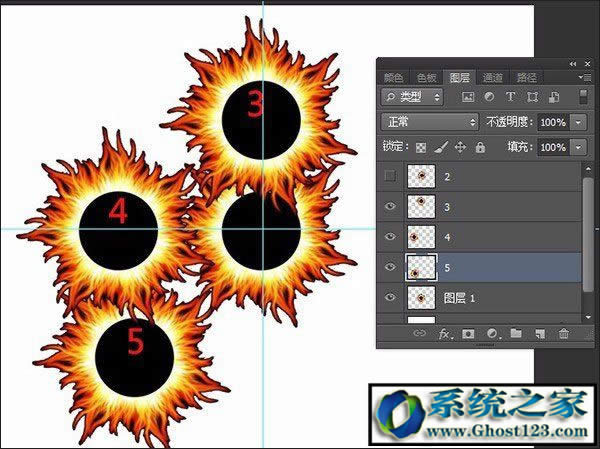Click the layers scroll down arrow
The width and height of the screenshot is (600, 449).
pyautogui.click(x=588, y=317)
